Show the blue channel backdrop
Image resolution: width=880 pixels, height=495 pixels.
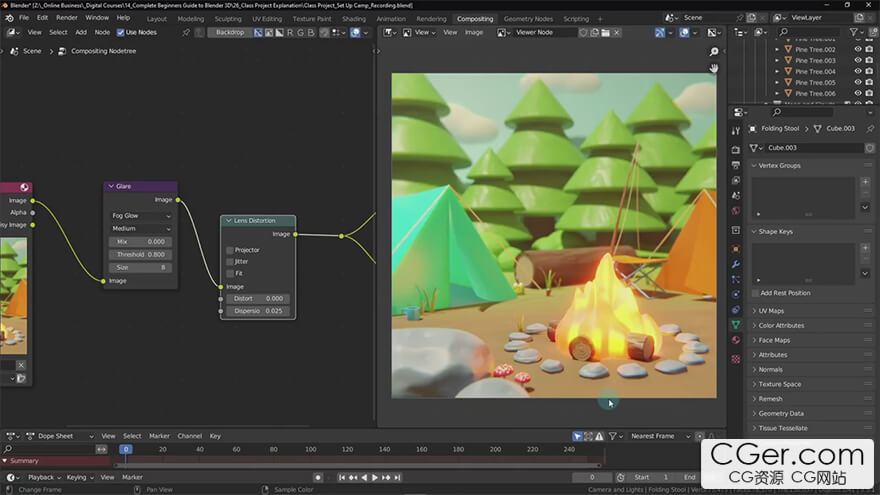[x=311, y=33]
